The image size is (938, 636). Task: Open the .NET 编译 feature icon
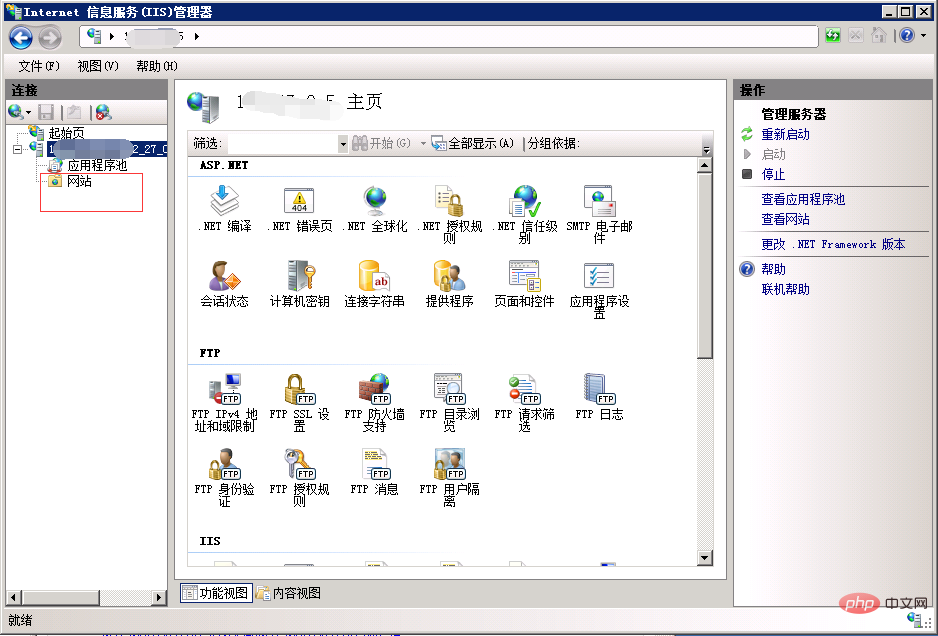click(x=224, y=208)
